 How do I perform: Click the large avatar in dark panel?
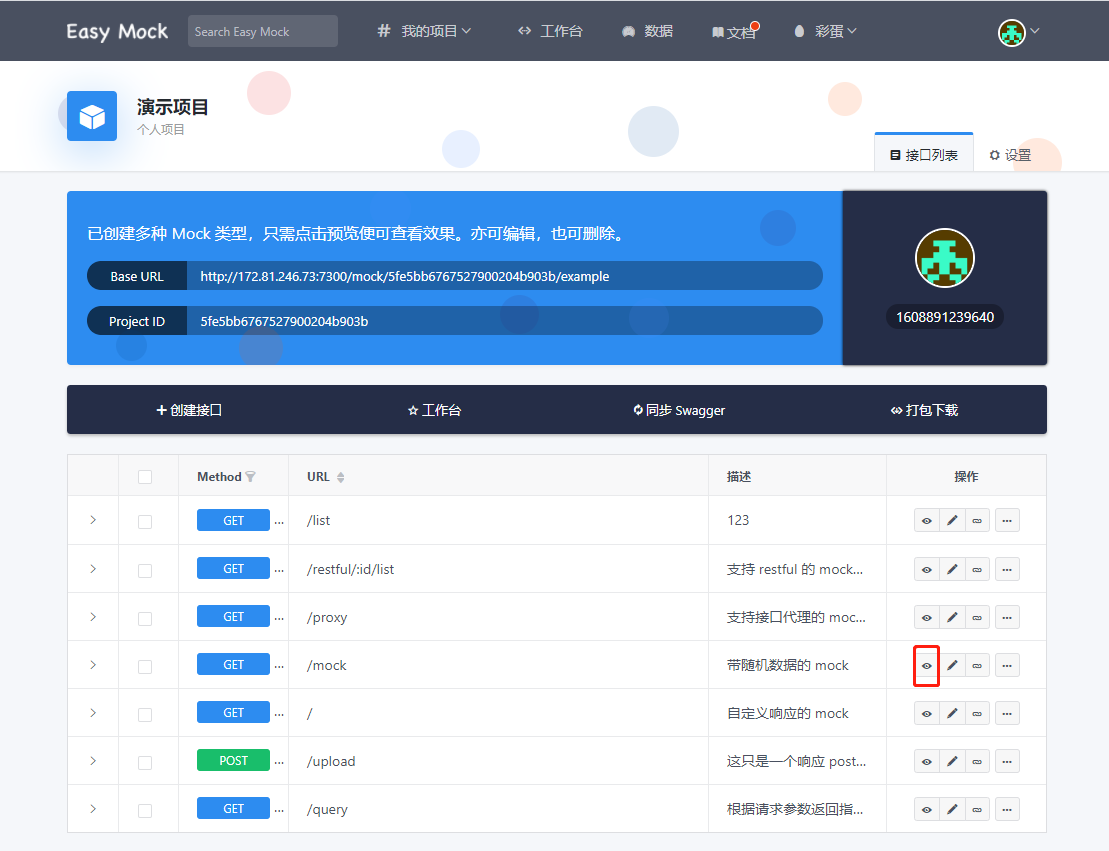coord(945,258)
